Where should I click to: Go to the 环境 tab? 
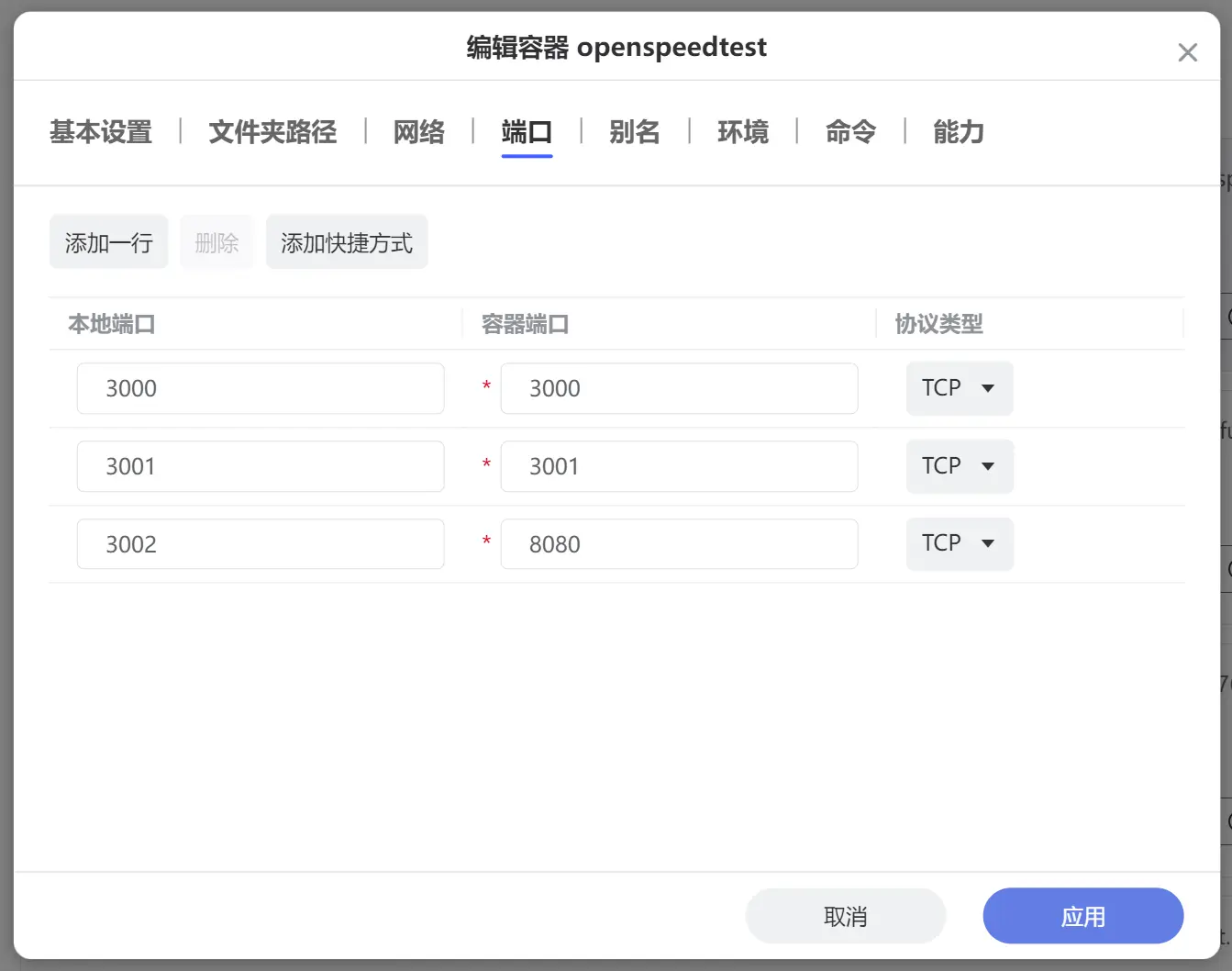tap(742, 132)
